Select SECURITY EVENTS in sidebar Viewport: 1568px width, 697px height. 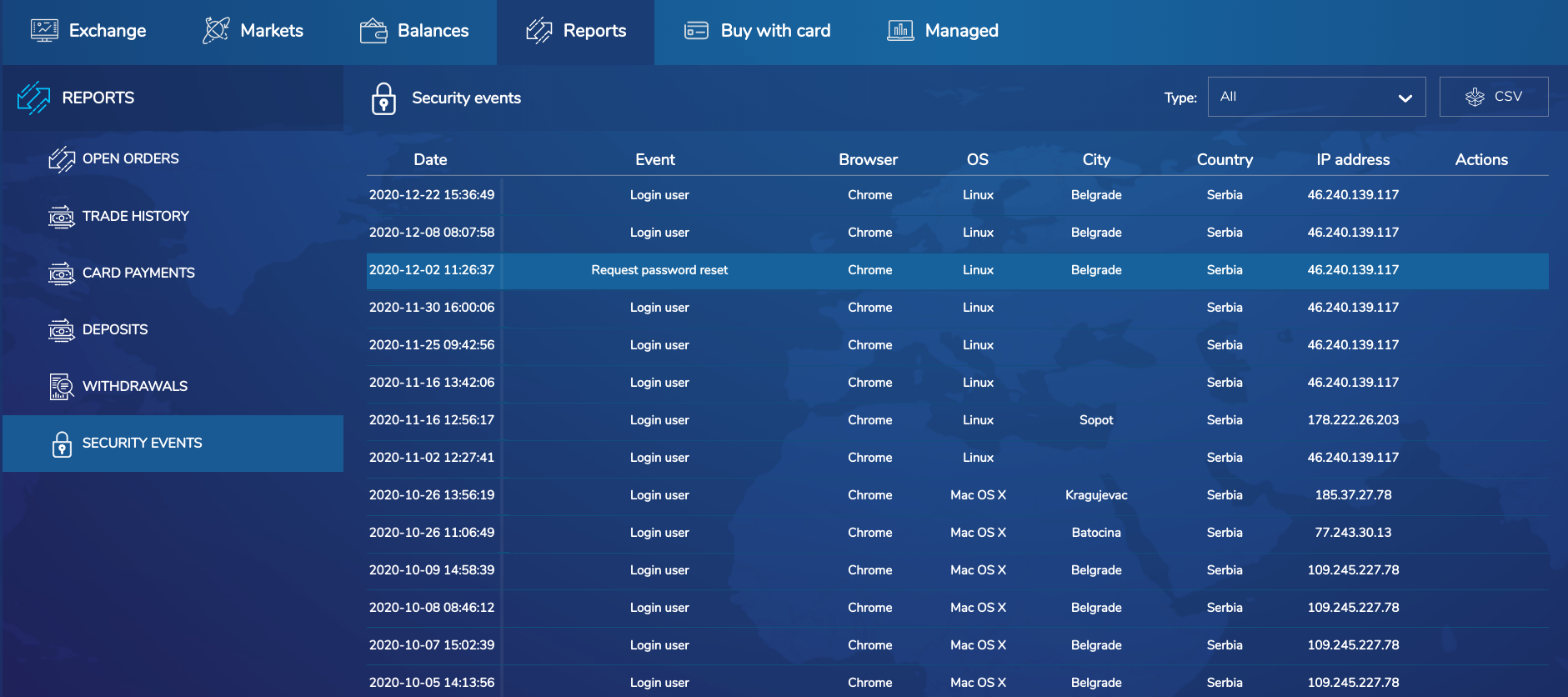pyautogui.click(x=173, y=444)
